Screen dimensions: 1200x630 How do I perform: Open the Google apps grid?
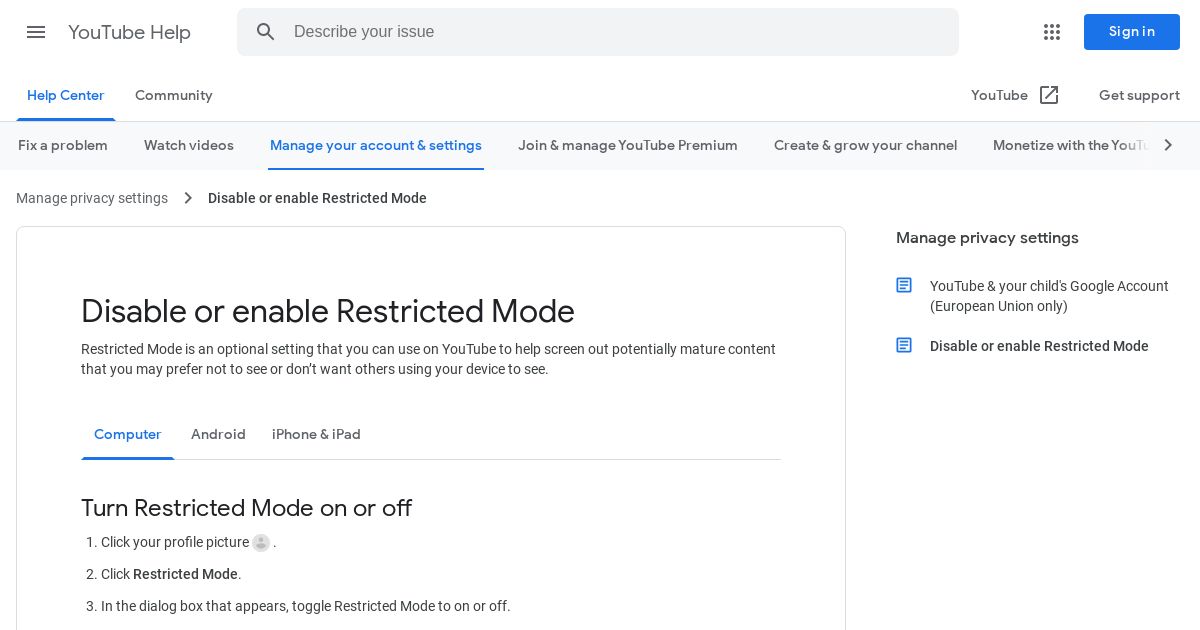[x=1052, y=32]
